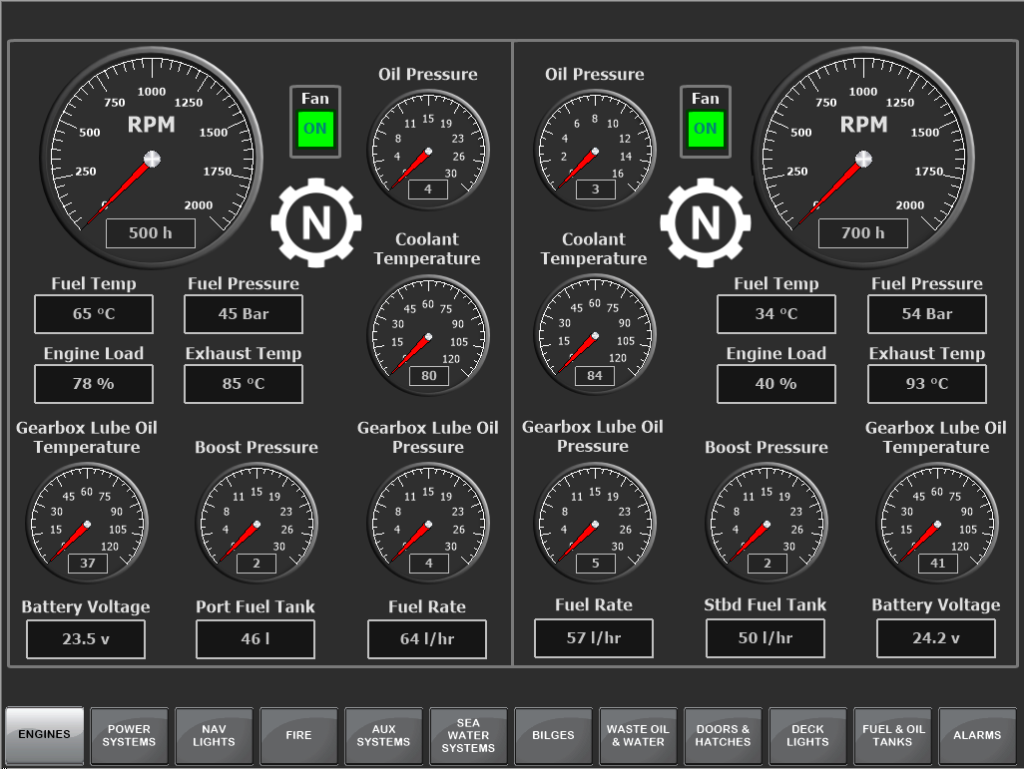Toggle the port engine Fan ON indicator
The height and width of the screenshot is (769, 1024).
pyautogui.click(x=315, y=129)
